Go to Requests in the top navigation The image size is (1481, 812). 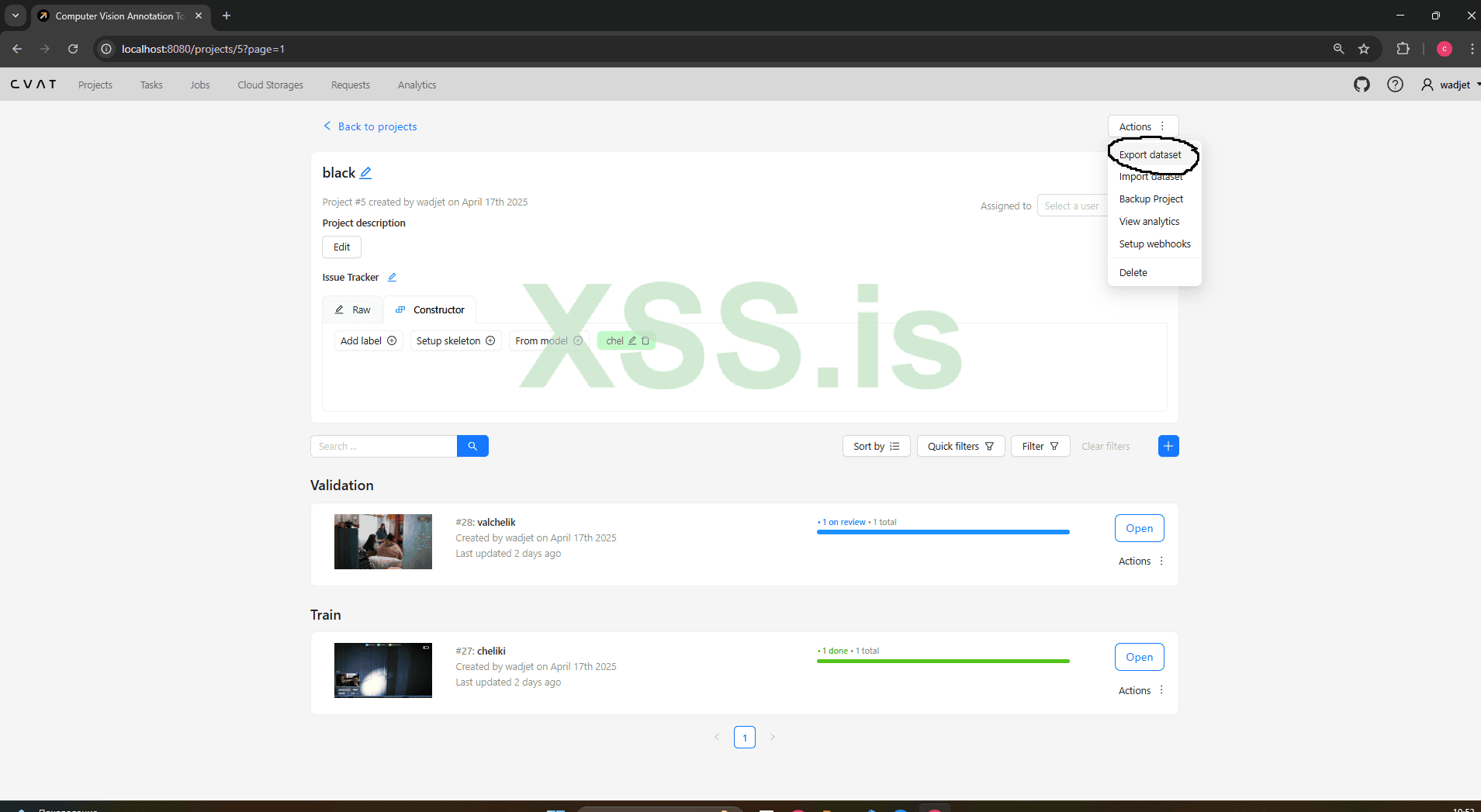(x=351, y=85)
